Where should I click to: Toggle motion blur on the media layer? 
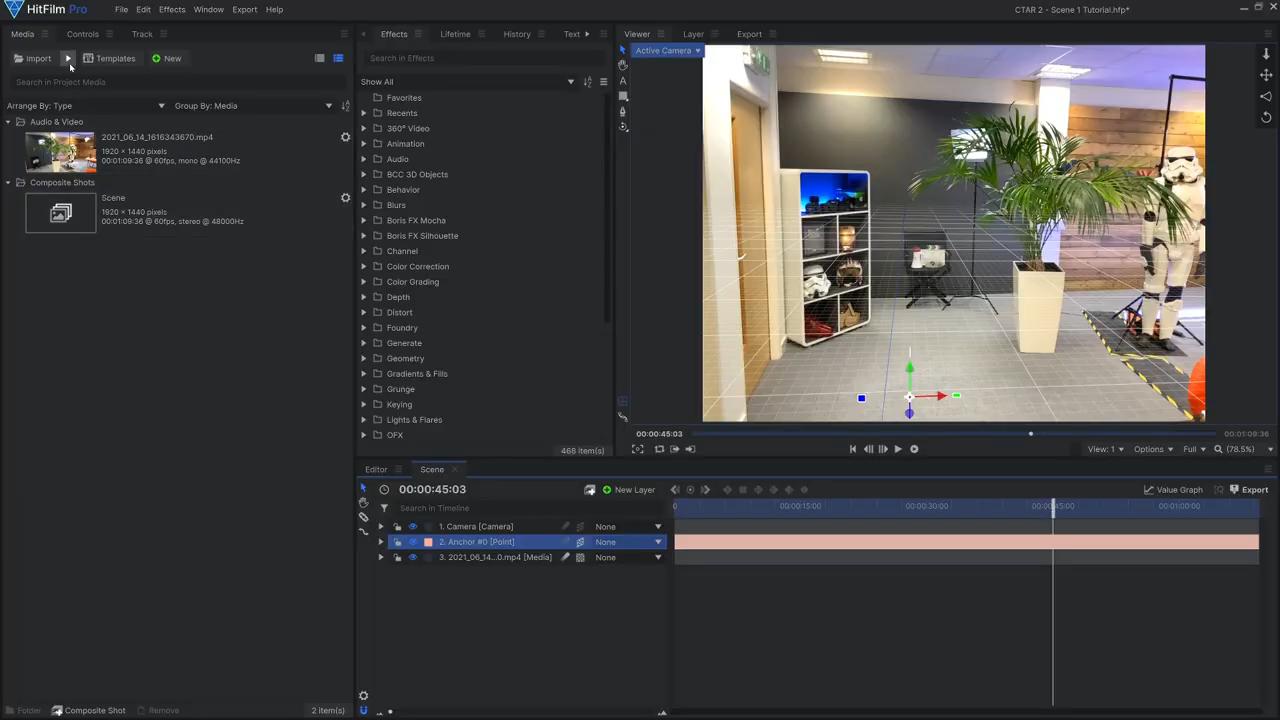point(565,558)
